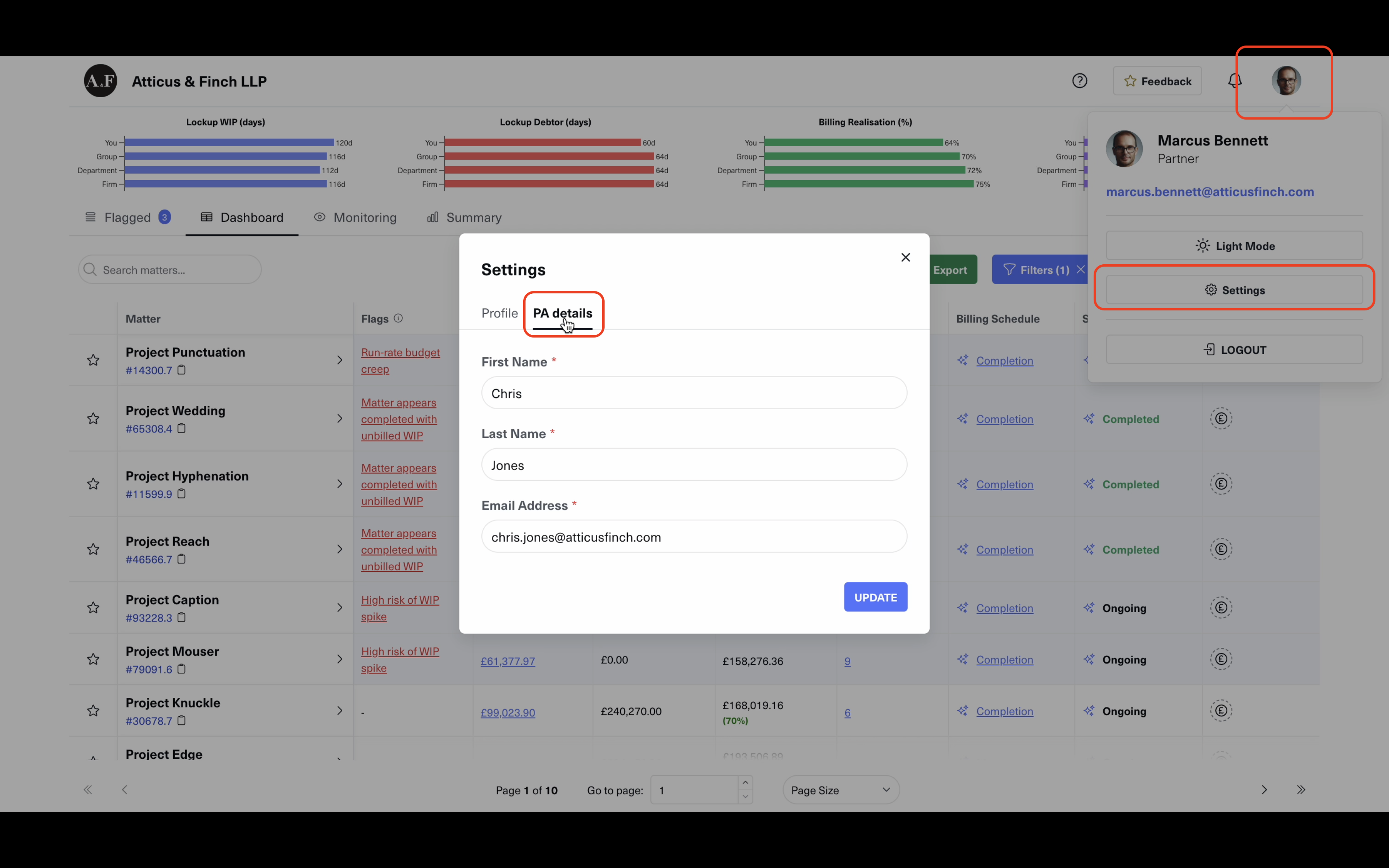Open pound icon for Project Wedding row
1389x868 pixels.
pos(1221,418)
